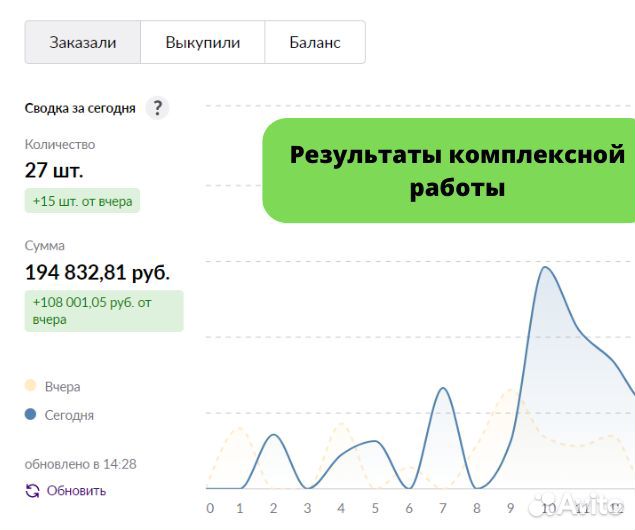The height and width of the screenshot is (530, 635).
Task: Click the обновлено в 14:28 timestamp
Action: 81,464
